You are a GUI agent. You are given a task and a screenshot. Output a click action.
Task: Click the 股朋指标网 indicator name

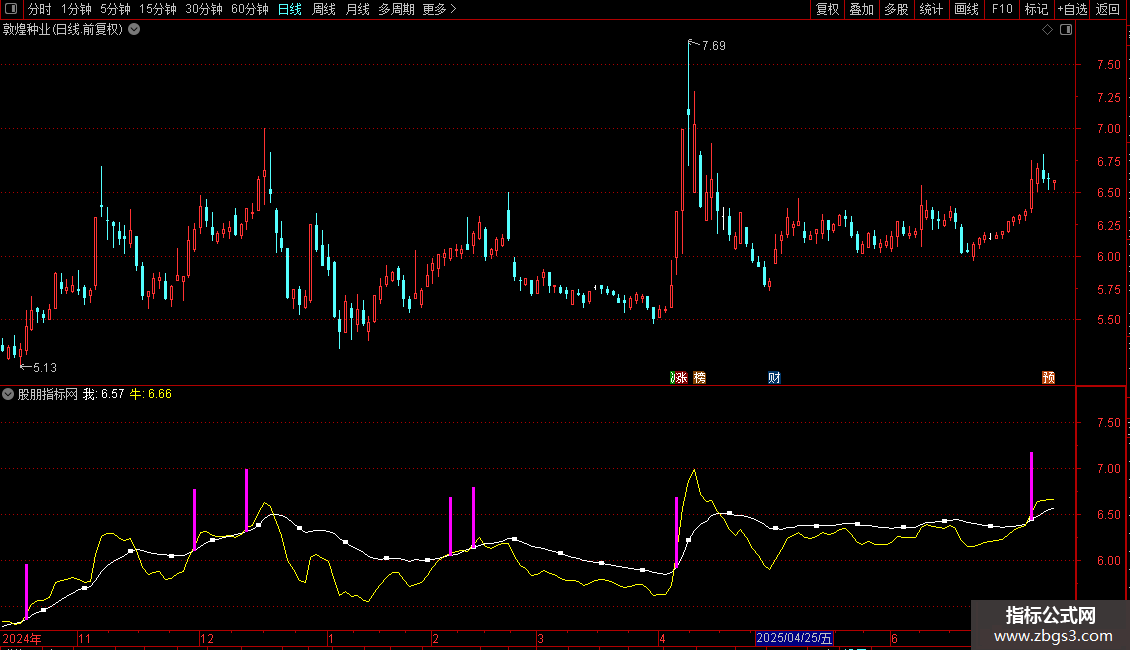click(48, 394)
